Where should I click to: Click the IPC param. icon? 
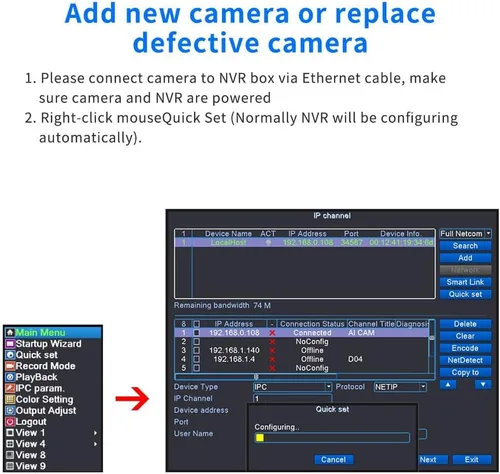point(10,388)
